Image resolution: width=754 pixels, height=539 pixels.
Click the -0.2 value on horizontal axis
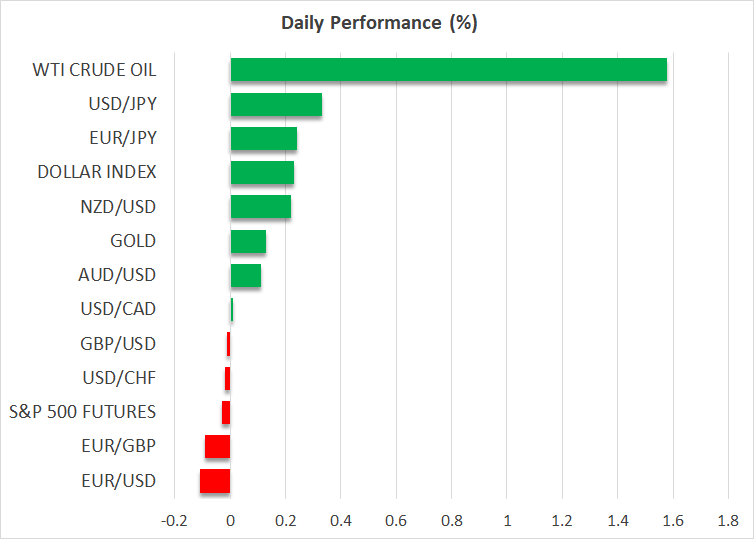[174, 521]
